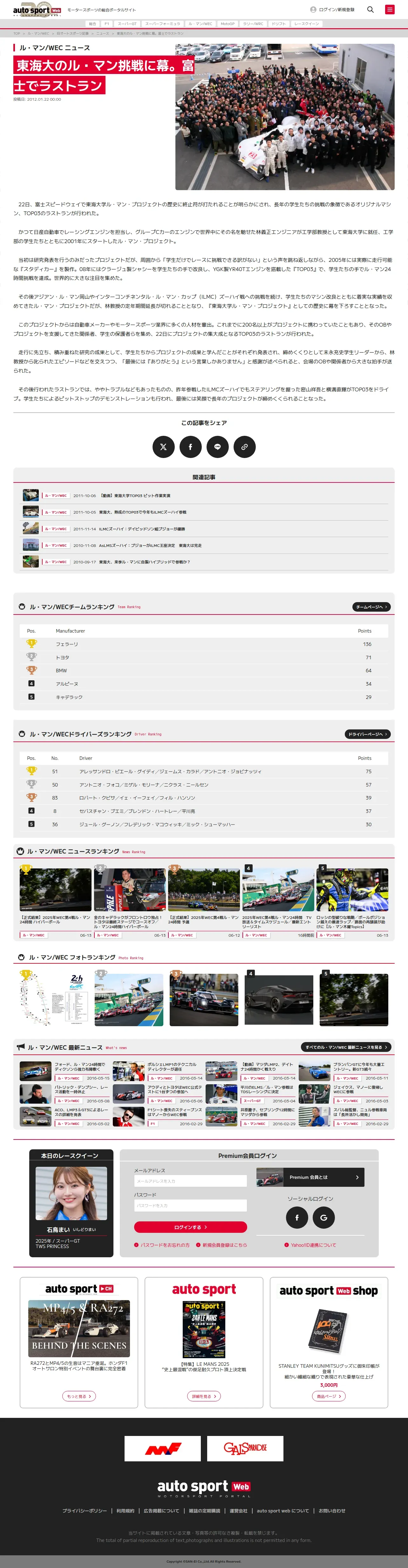Open プライバシーポリシー footer link

coord(84,1510)
